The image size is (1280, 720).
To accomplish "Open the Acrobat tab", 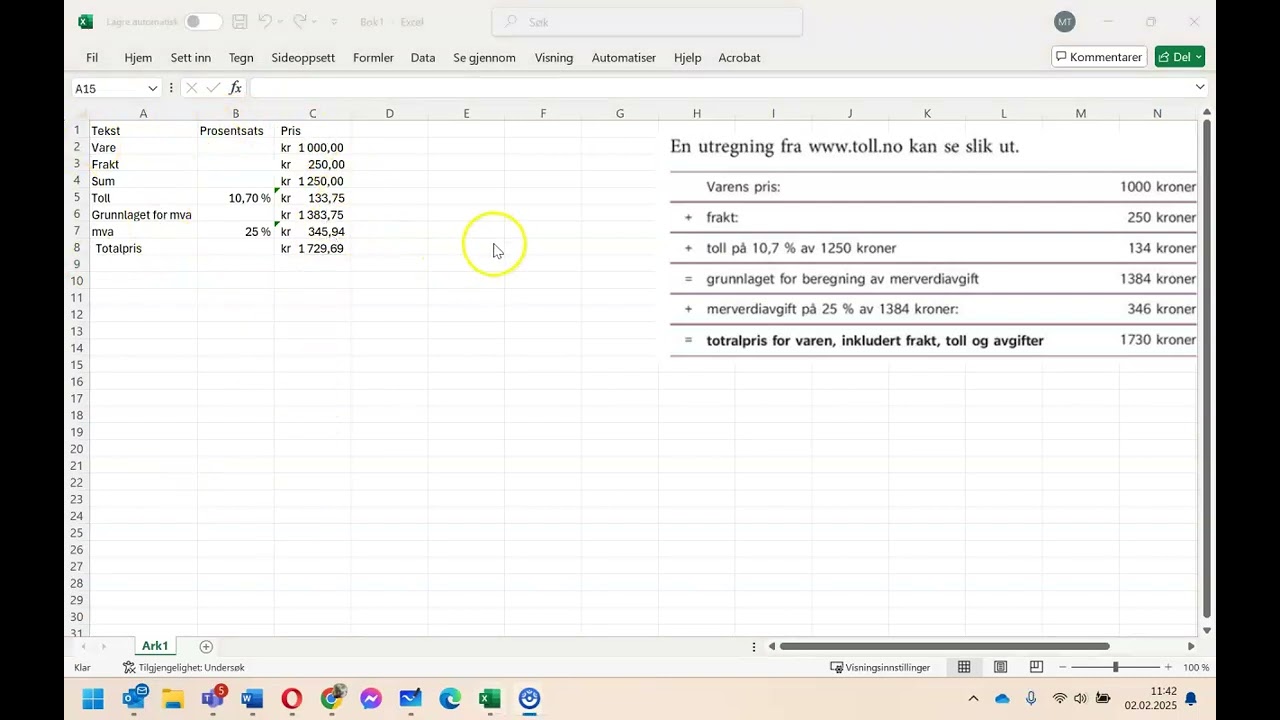I will click(x=739, y=57).
